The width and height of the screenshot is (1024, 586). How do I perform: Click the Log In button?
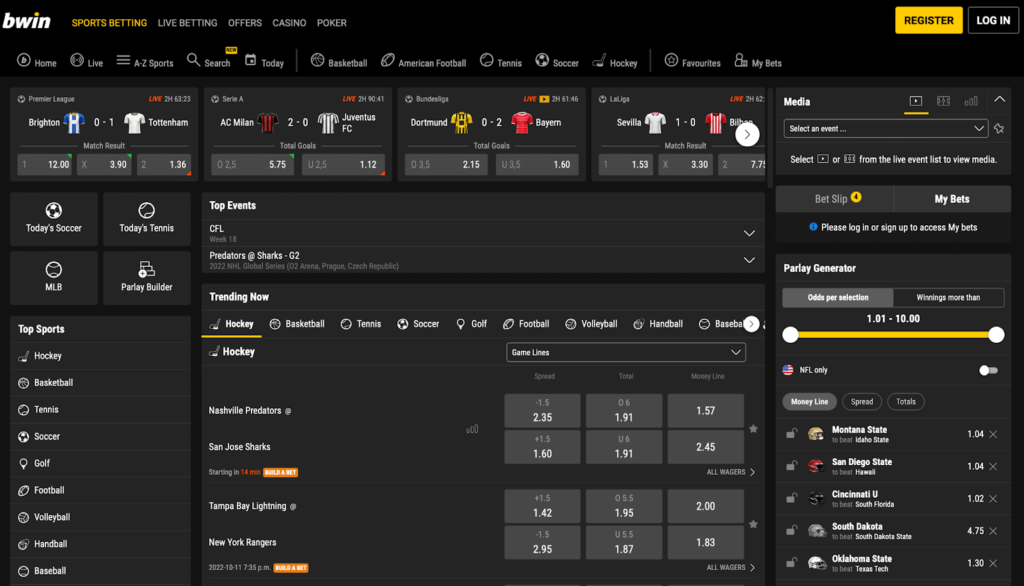pyautogui.click(x=993, y=20)
